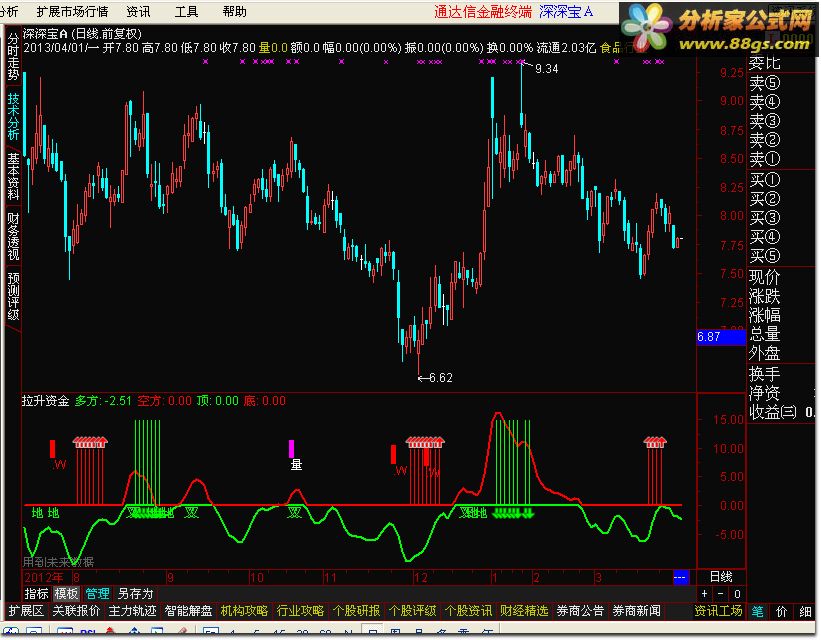
Task: Click the − zoom-out button
Action: pos(720,593)
